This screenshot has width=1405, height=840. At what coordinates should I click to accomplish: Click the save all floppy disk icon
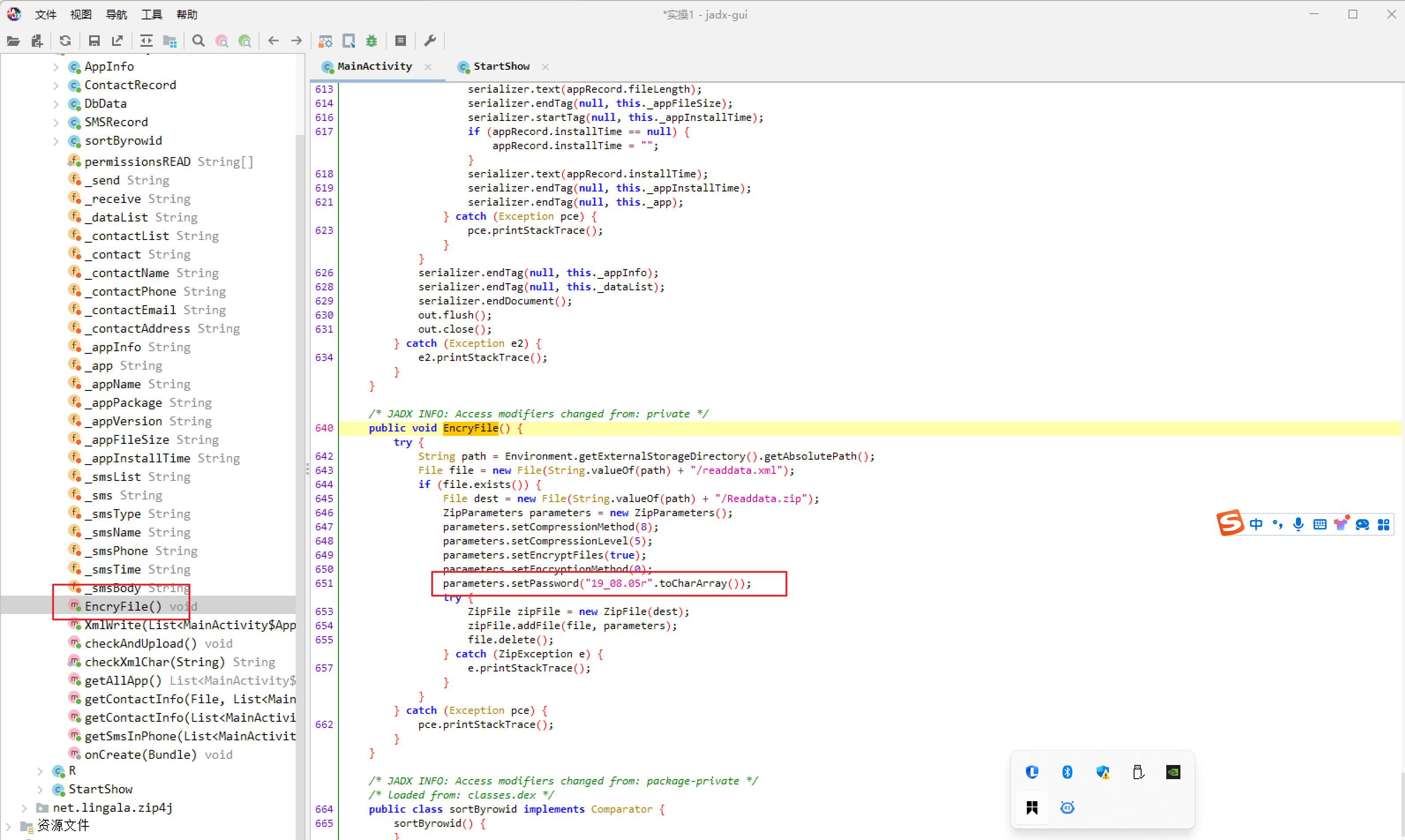pos(94,41)
